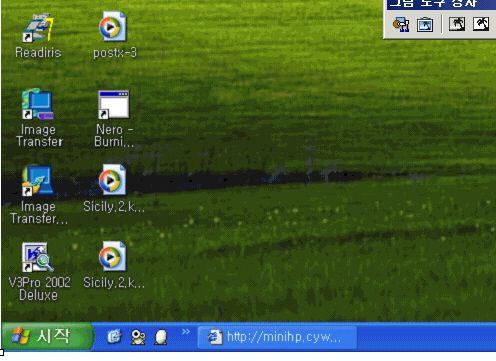Click first picture toolbar icon with orange circle
The width and height of the screenshot is (496, 361).
point(401,25)
